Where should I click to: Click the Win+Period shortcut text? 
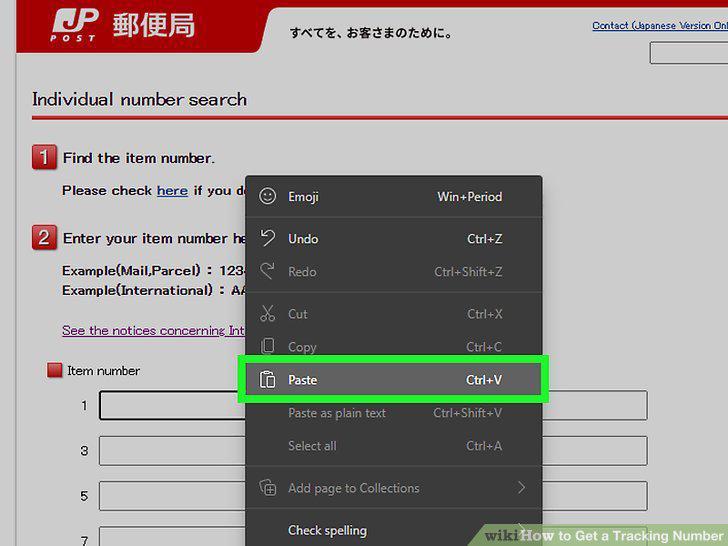pos(469,197)
